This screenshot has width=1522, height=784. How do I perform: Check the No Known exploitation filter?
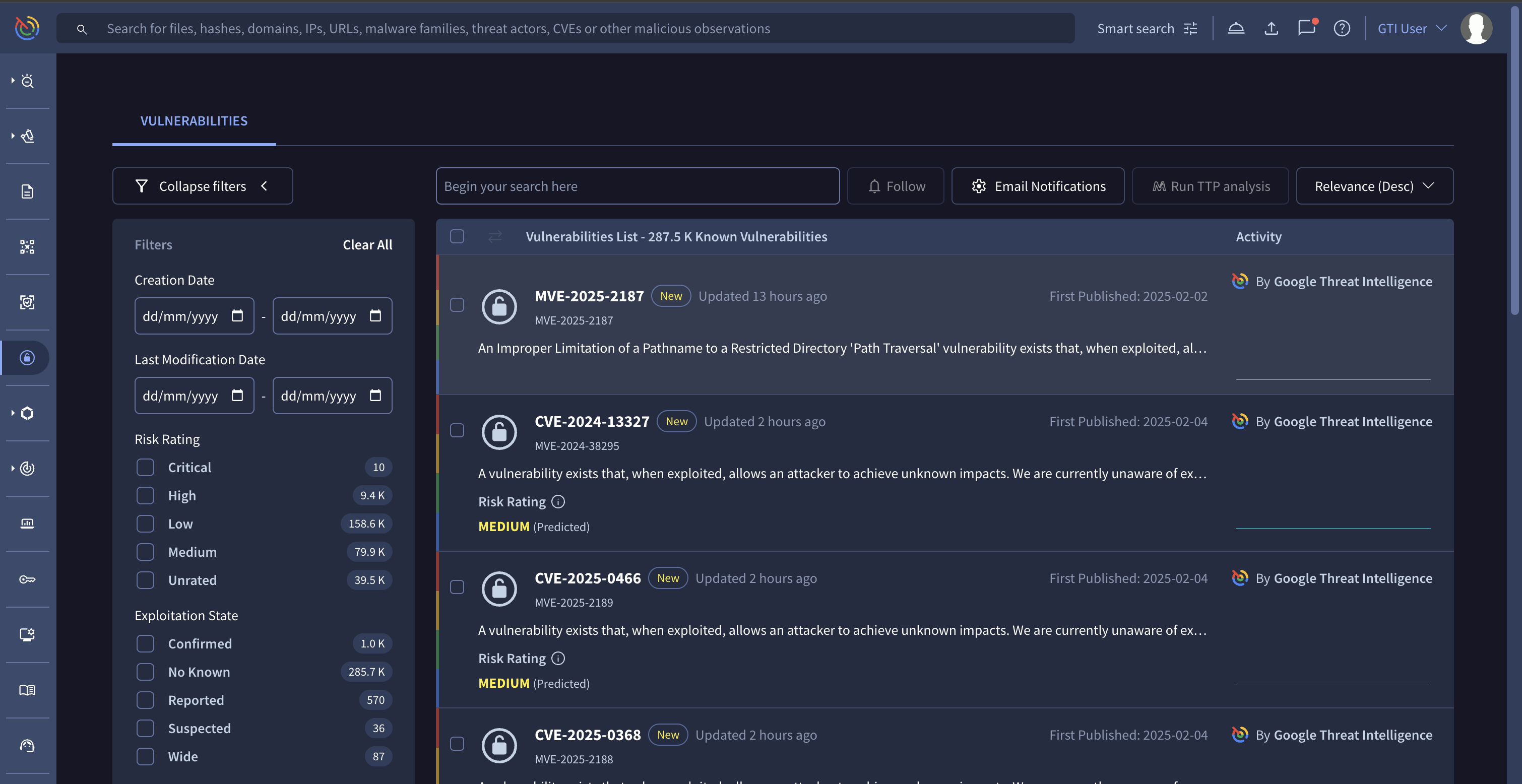pyautogui.click(x=145, y=672)
